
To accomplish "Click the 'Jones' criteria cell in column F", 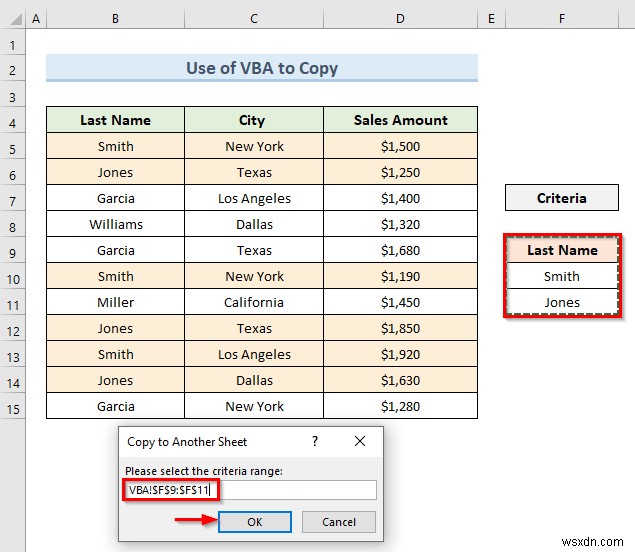I will pyautogui.click(x=562, y=302).
